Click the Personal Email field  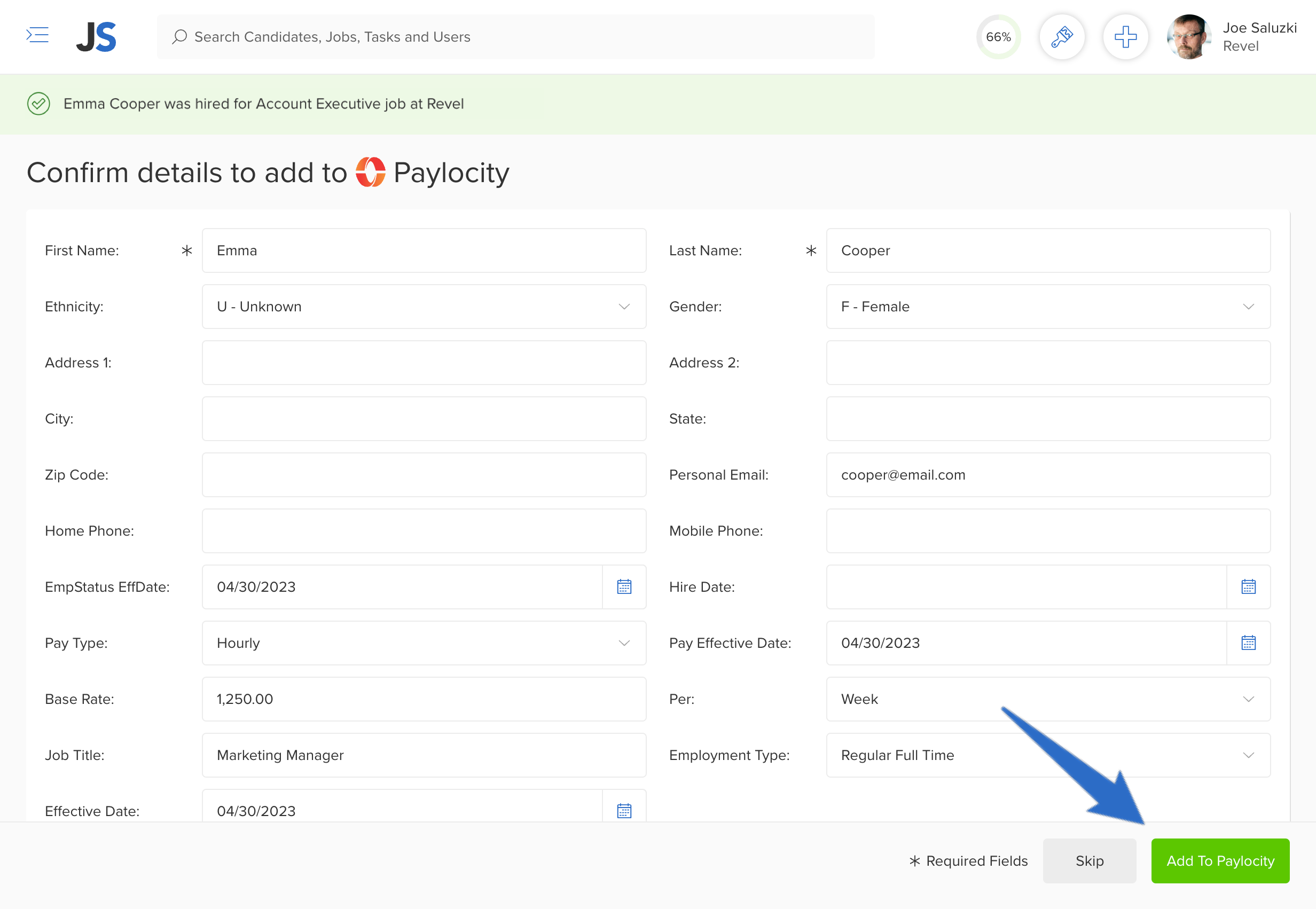1048,475
